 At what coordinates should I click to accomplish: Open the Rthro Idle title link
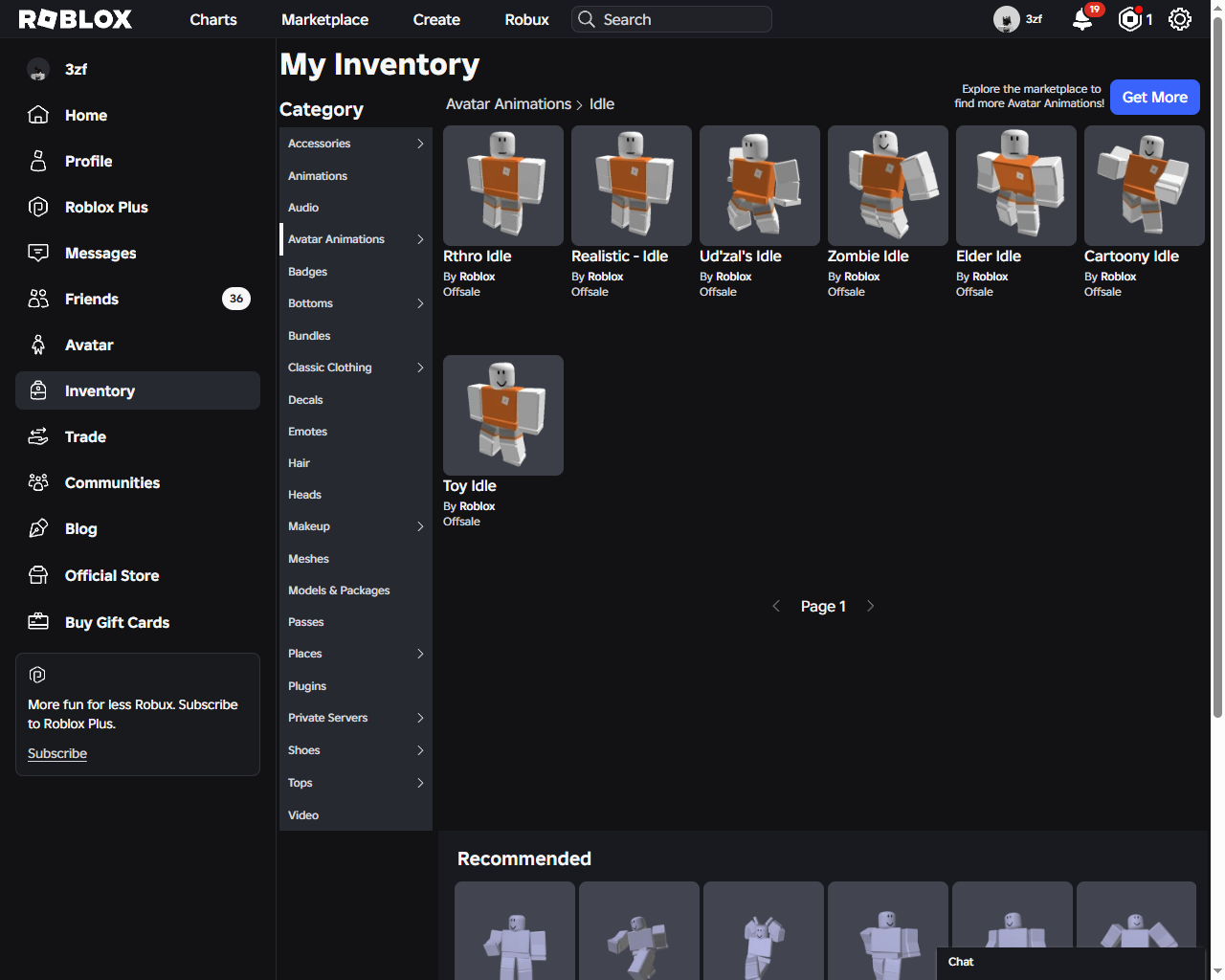pyautogui.click(x=477, y=256)
